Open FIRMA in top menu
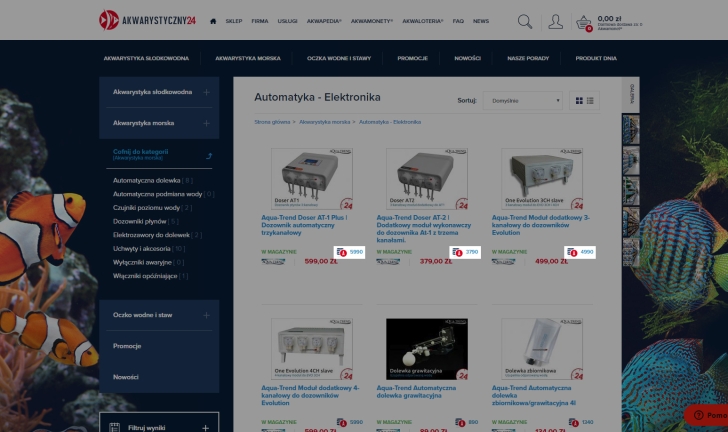Screen dimensions: 728x432 [260, 21]
